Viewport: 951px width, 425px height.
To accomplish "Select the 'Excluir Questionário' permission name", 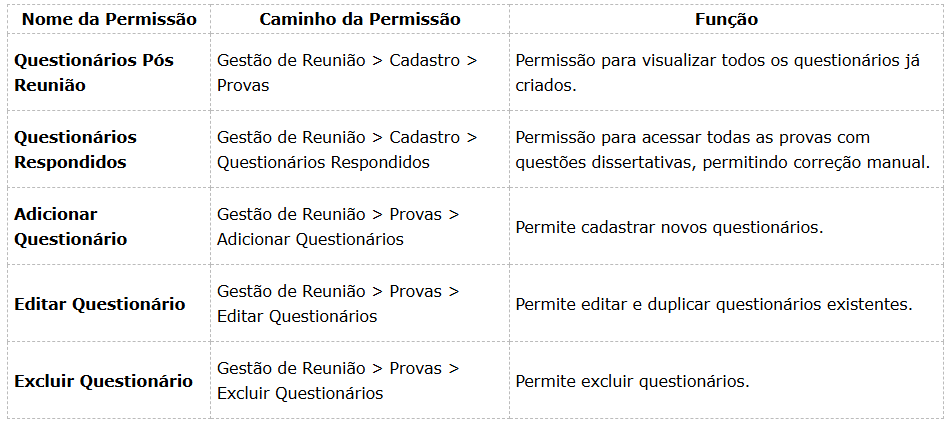I will click(103, 381).
